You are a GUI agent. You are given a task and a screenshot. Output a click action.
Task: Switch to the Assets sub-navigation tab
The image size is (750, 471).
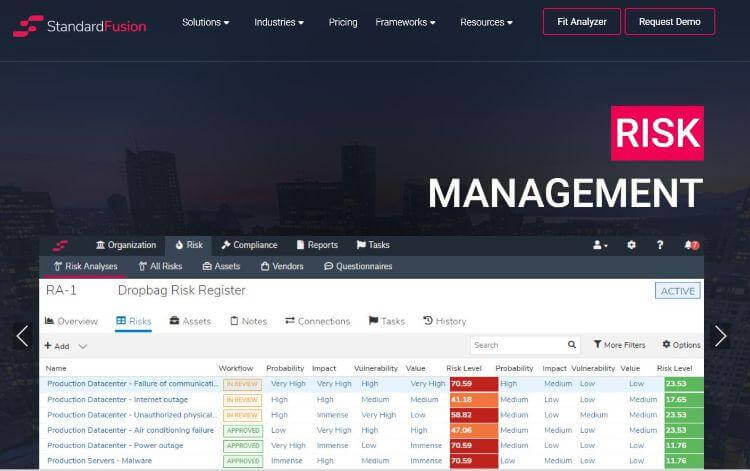point(221,266)
